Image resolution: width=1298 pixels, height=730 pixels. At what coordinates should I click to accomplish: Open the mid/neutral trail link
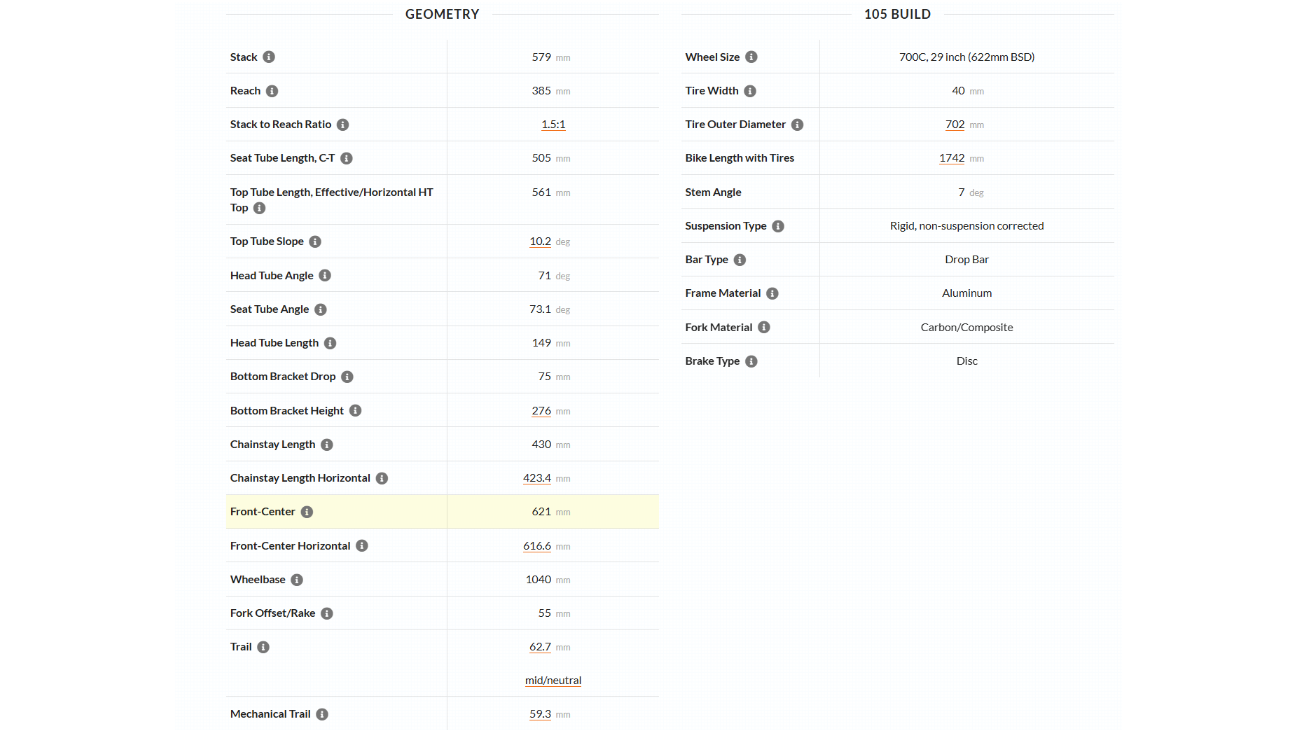553,680
